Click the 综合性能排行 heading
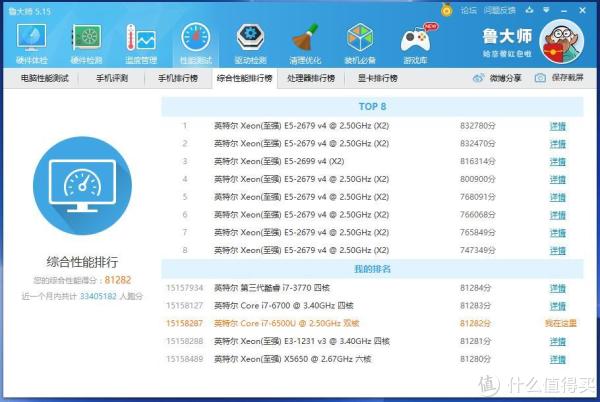This screenshot has width=600, height=402. (x=82, y=262)
